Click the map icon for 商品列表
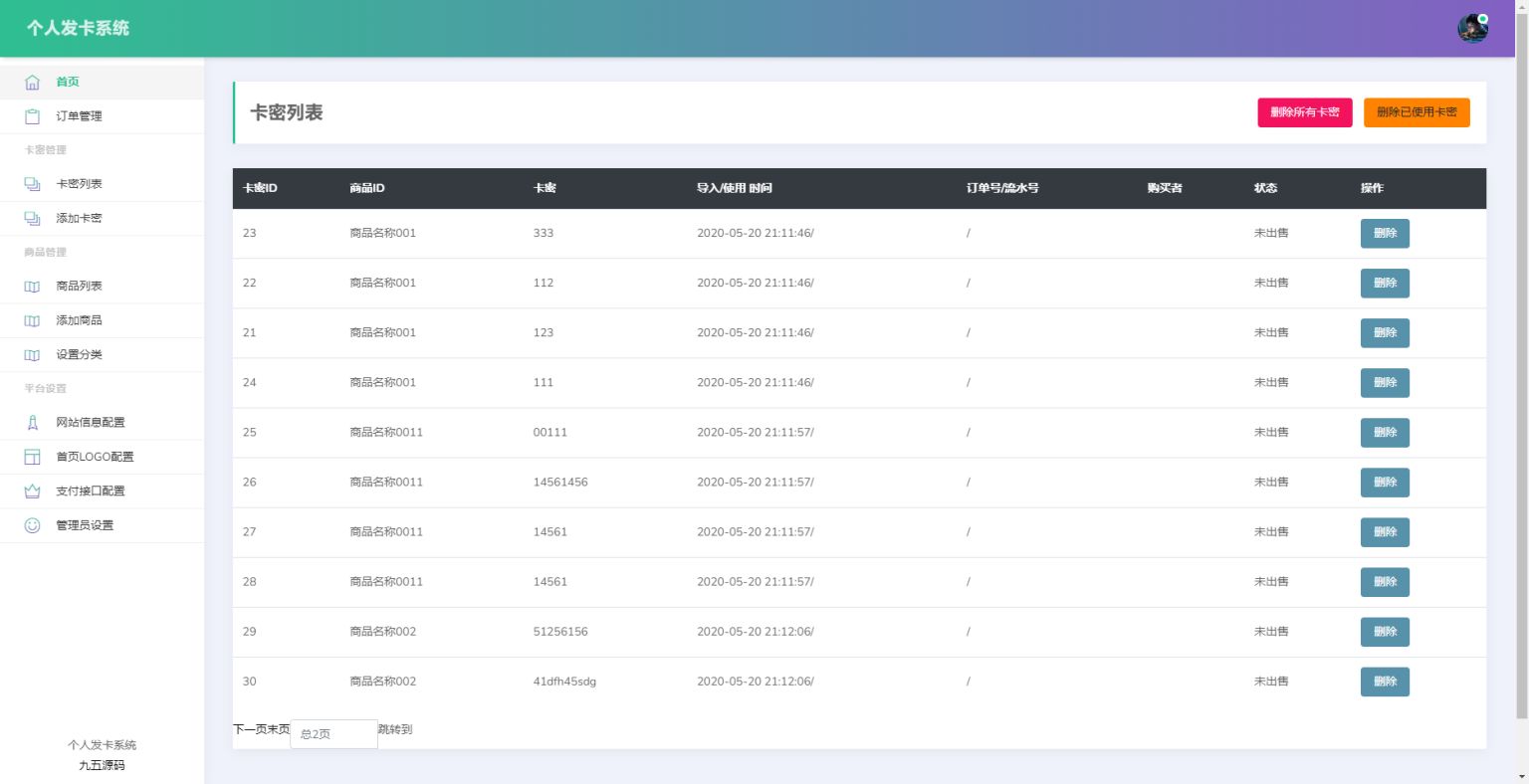The width and height of the screenshot is (1529, 784). pos(32,287)
